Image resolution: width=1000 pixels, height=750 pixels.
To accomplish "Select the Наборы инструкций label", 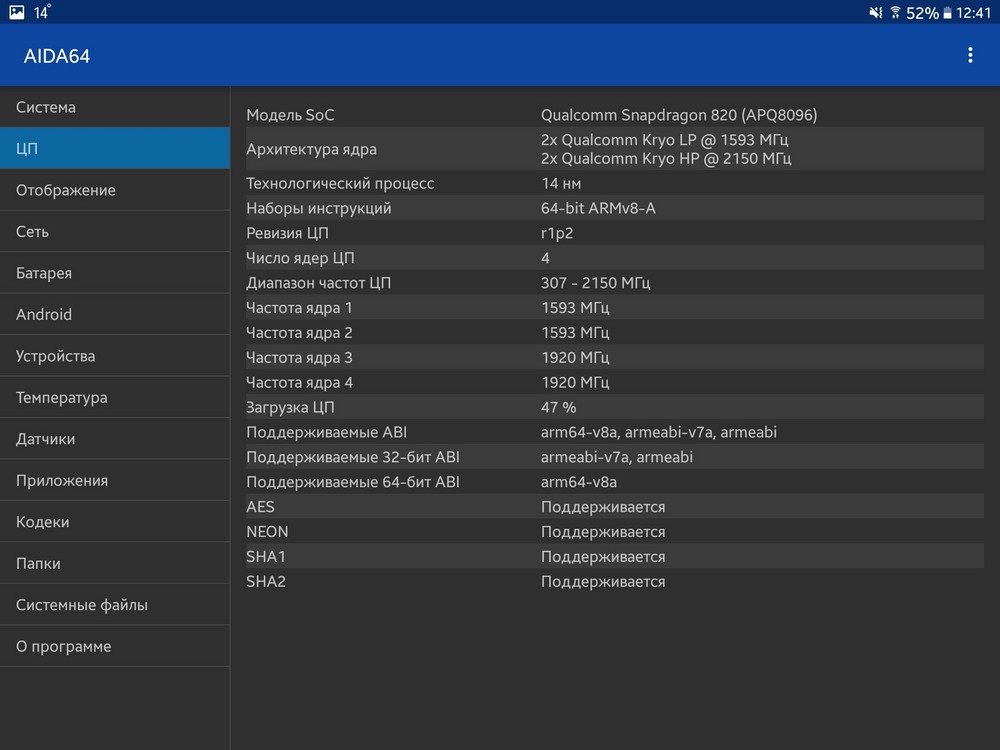I will coord(319,209).
